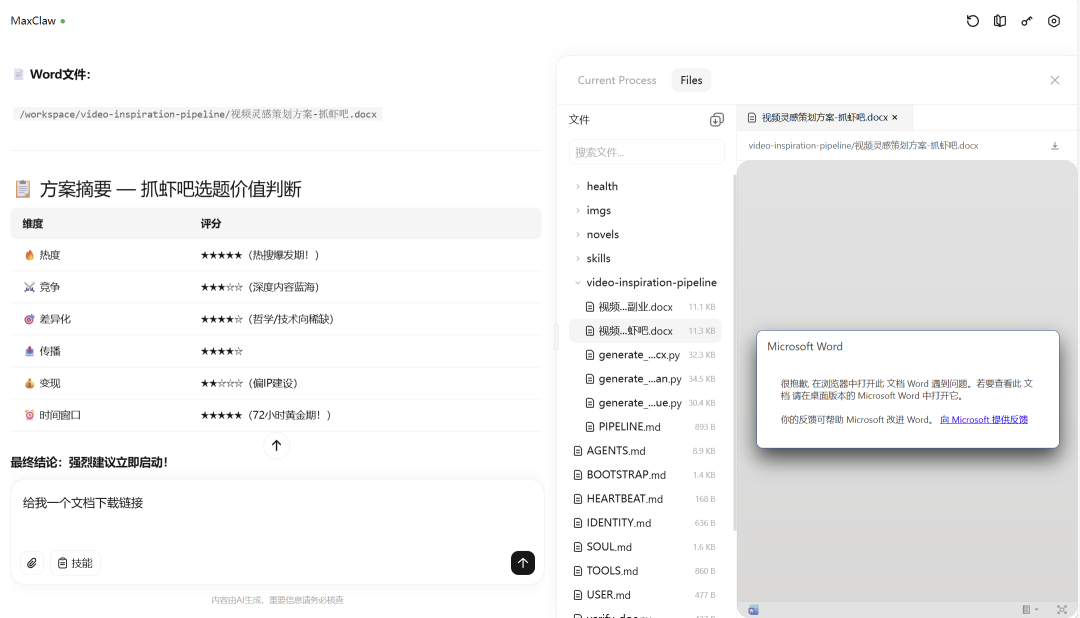Click the Word logo in viewer footer
The height and width of the screenshot is (618, 1080).
753,609
